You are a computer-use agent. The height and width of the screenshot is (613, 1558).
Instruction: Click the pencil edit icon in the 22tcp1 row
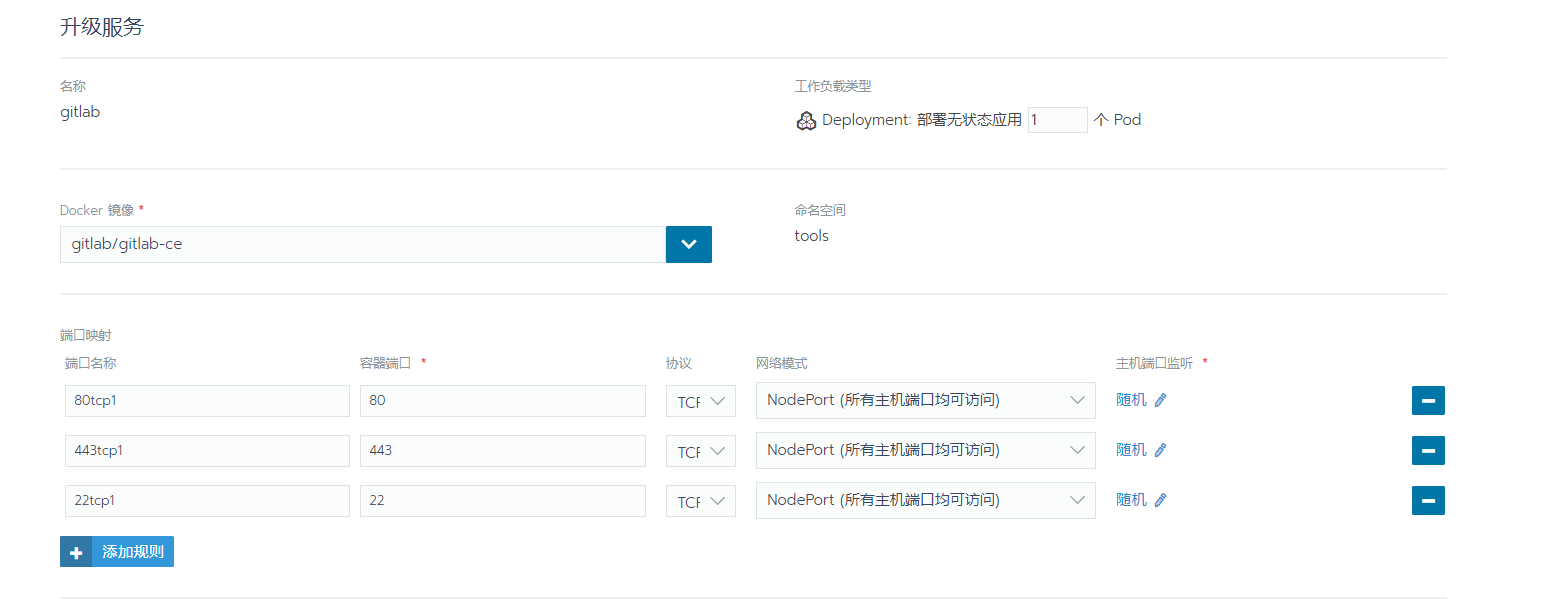(1160, 500)
